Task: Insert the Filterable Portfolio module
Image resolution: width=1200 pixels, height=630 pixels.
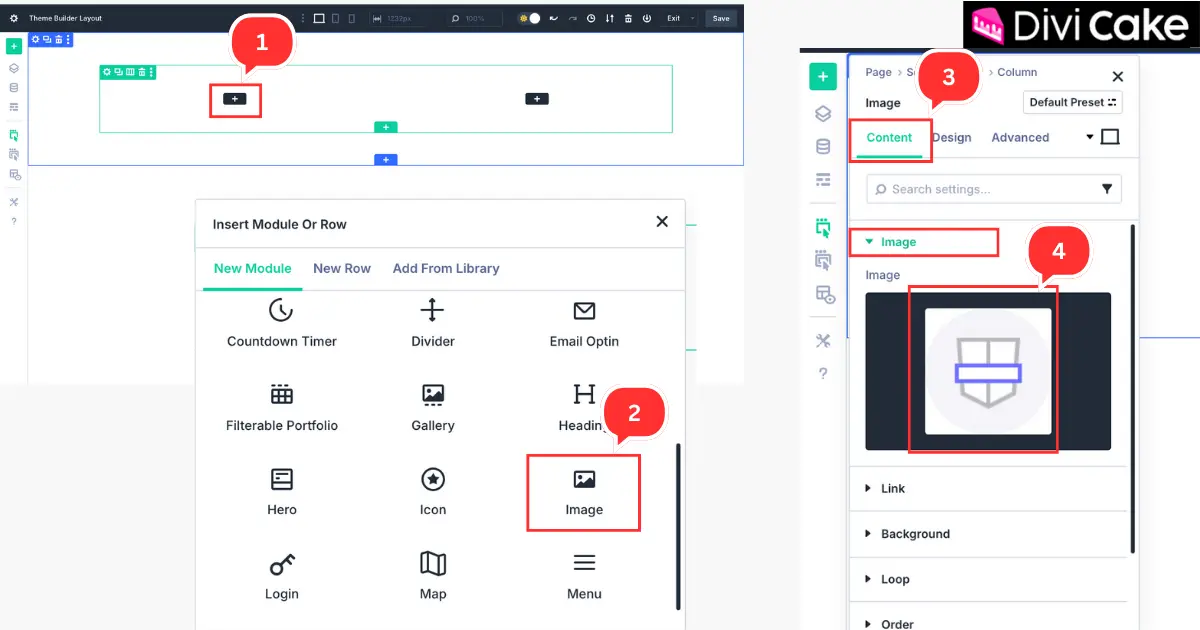Action: click(282, 408)
